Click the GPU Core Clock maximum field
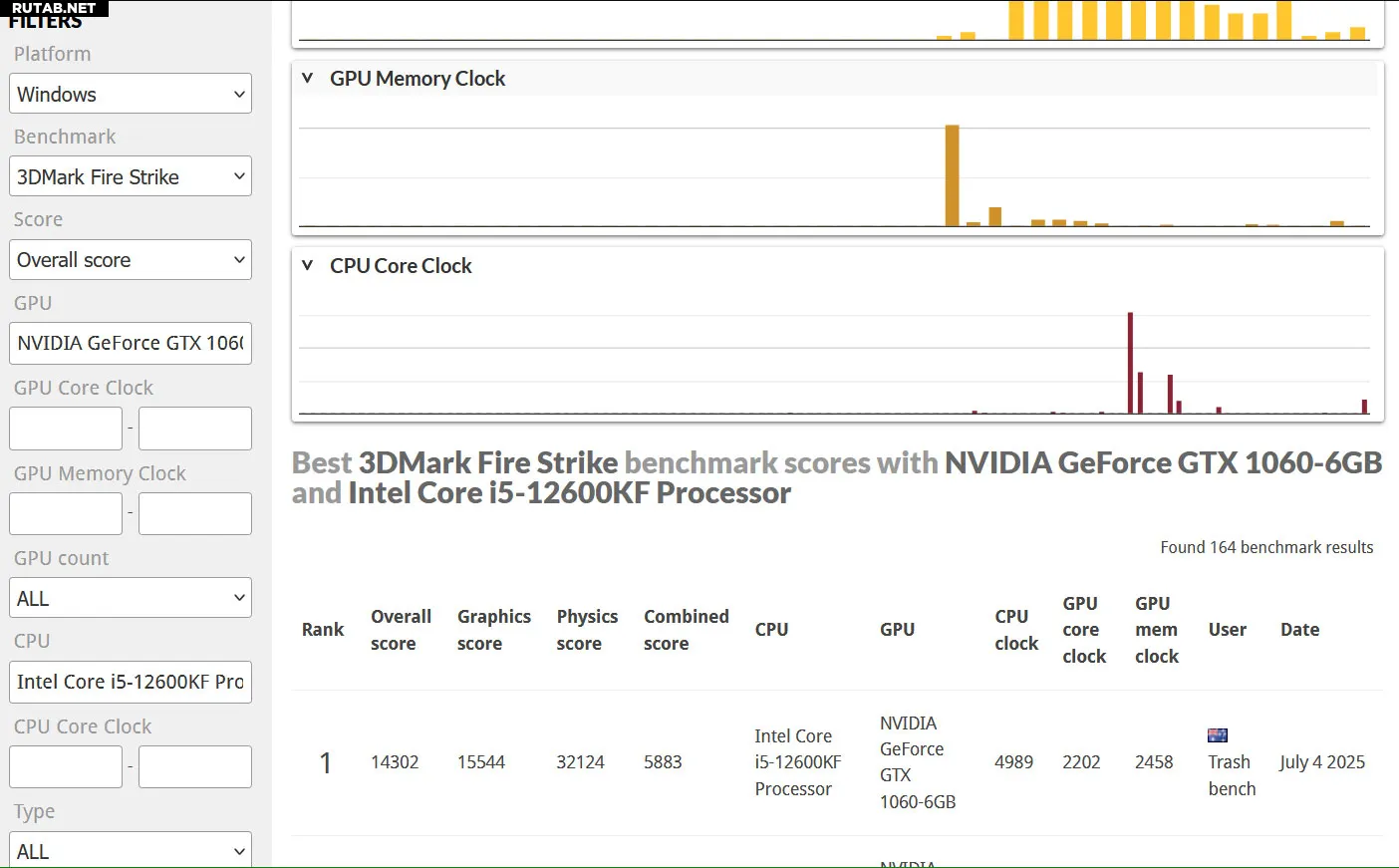Image resolution: width=1399 pixels, height=868 pixels. pos(195,429)
